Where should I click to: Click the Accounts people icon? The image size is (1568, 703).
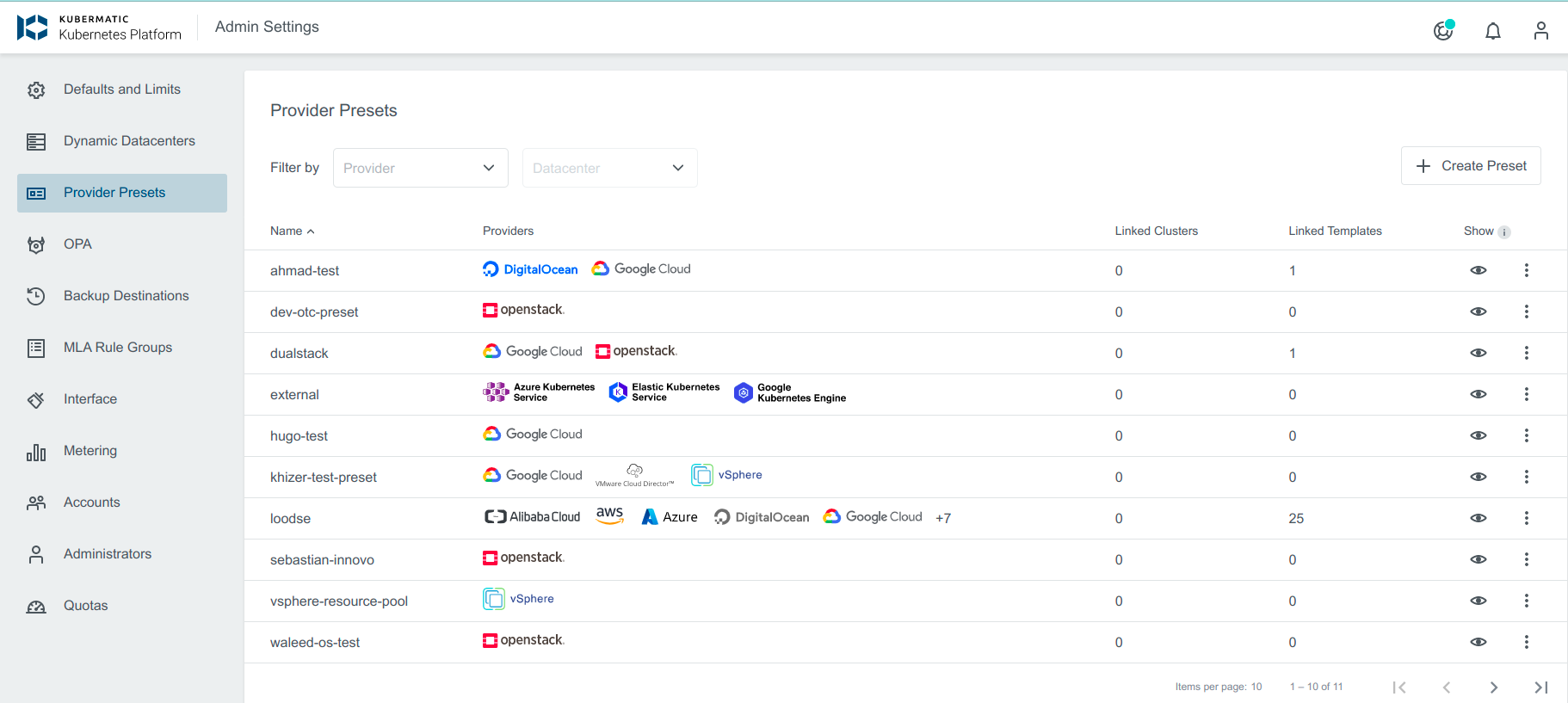(36, 503)
